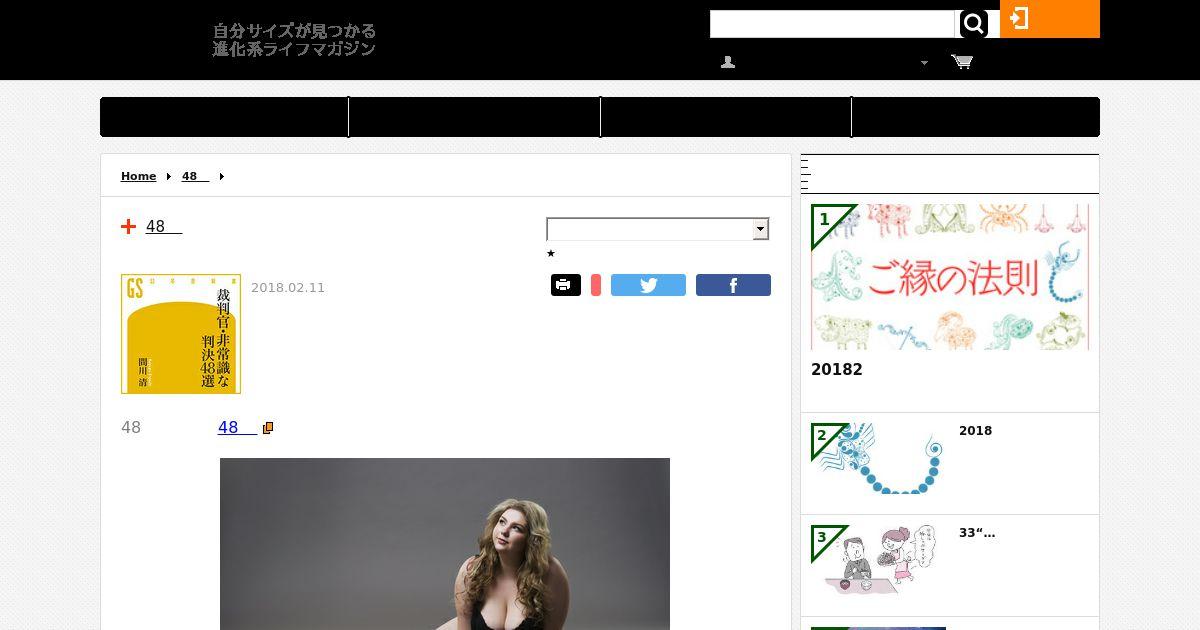Select the date text 2018.02.11

pyautogui.click(x=288, y=288)
